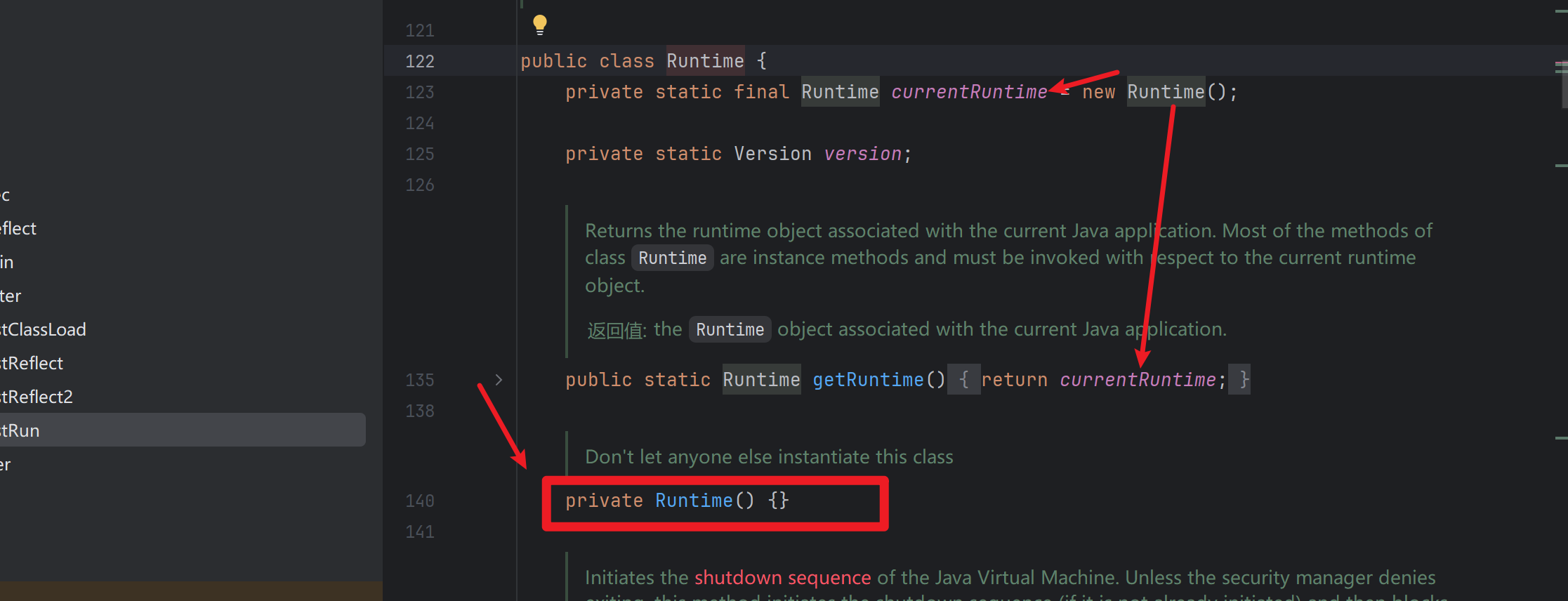Click the 'final' keyword on line 123

tap(762, 92)
